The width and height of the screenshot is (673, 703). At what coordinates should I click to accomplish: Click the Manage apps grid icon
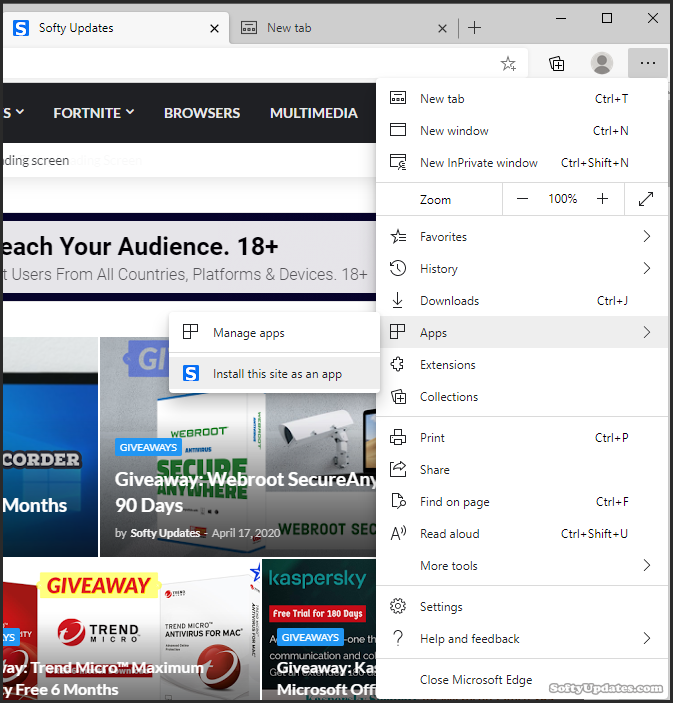pos(190,332)
